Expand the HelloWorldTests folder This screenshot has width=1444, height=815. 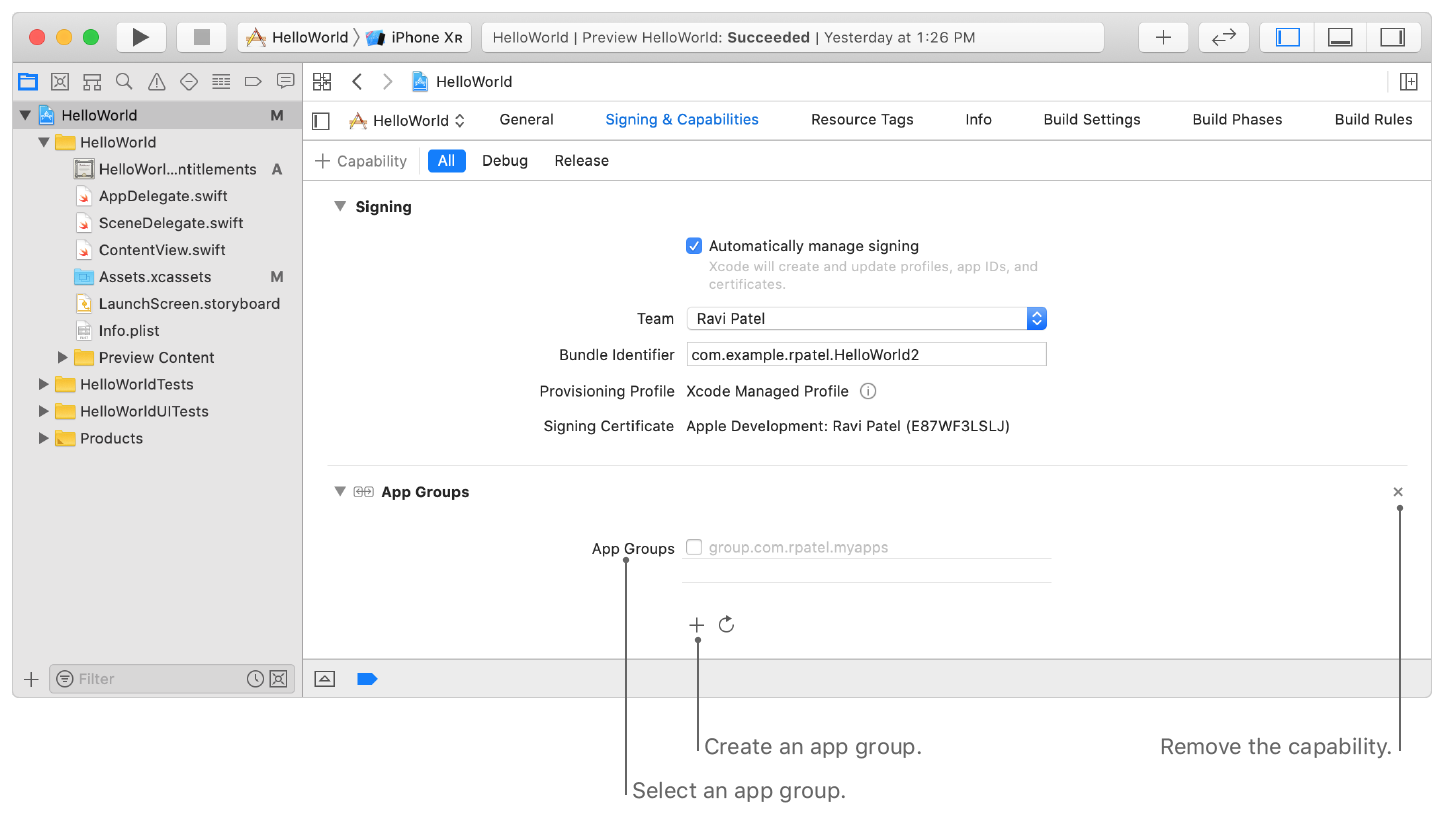(43, 384)
